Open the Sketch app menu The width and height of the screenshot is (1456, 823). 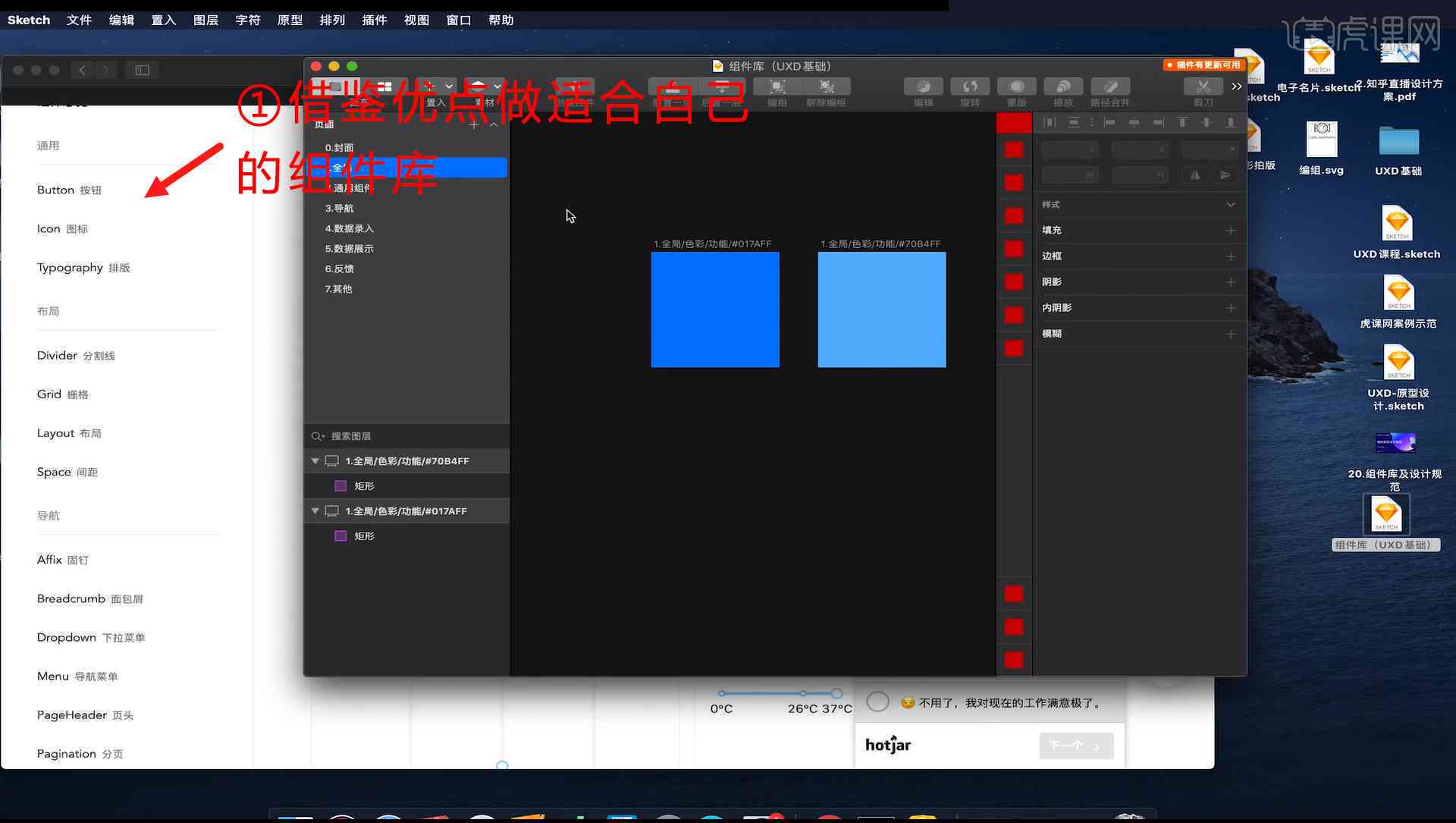tap(29, 20)
